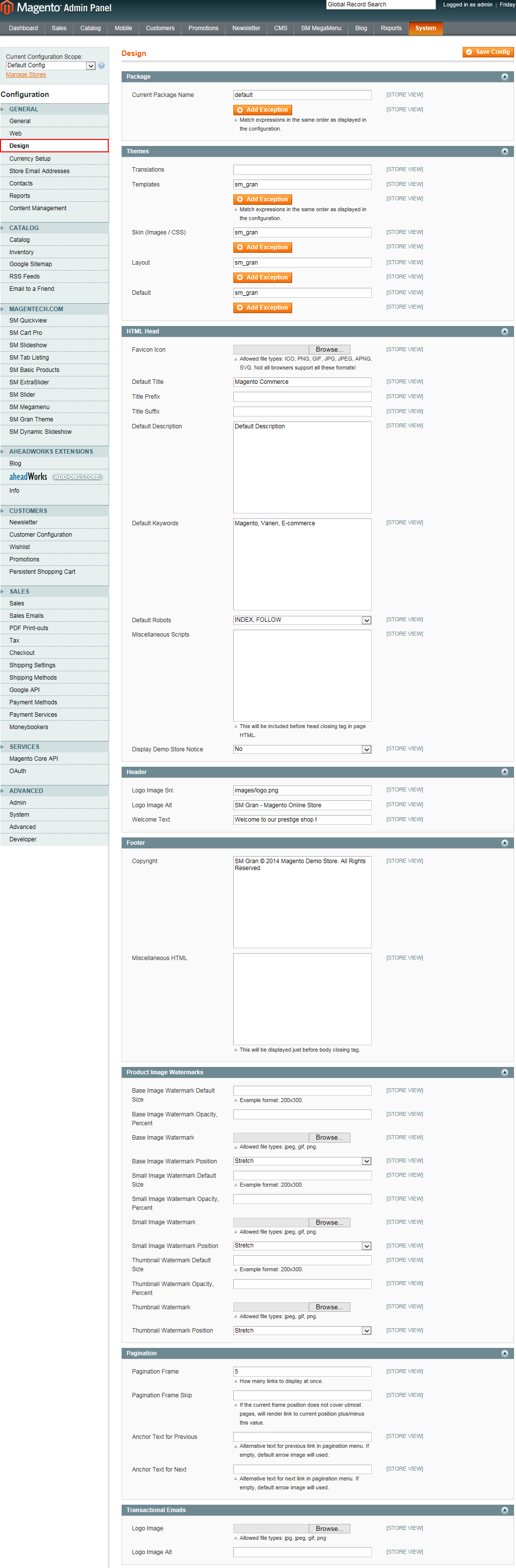
Task: Browse for Base Image Watermark file
Action: pyautogui.click(x=330, y=1138)
